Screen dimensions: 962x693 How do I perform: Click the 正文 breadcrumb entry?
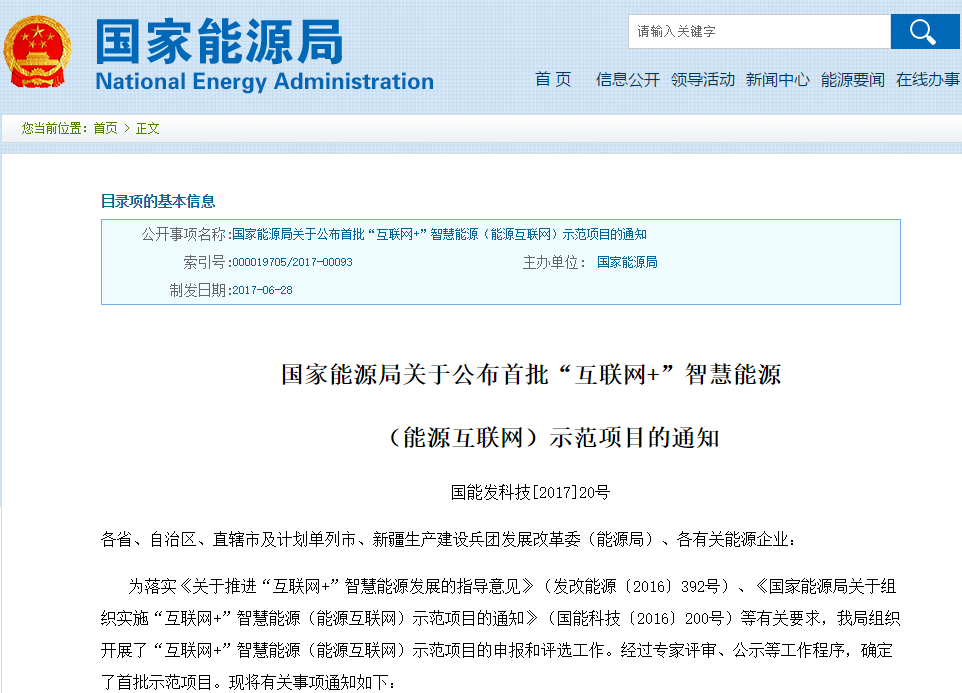tap(146, 128)
